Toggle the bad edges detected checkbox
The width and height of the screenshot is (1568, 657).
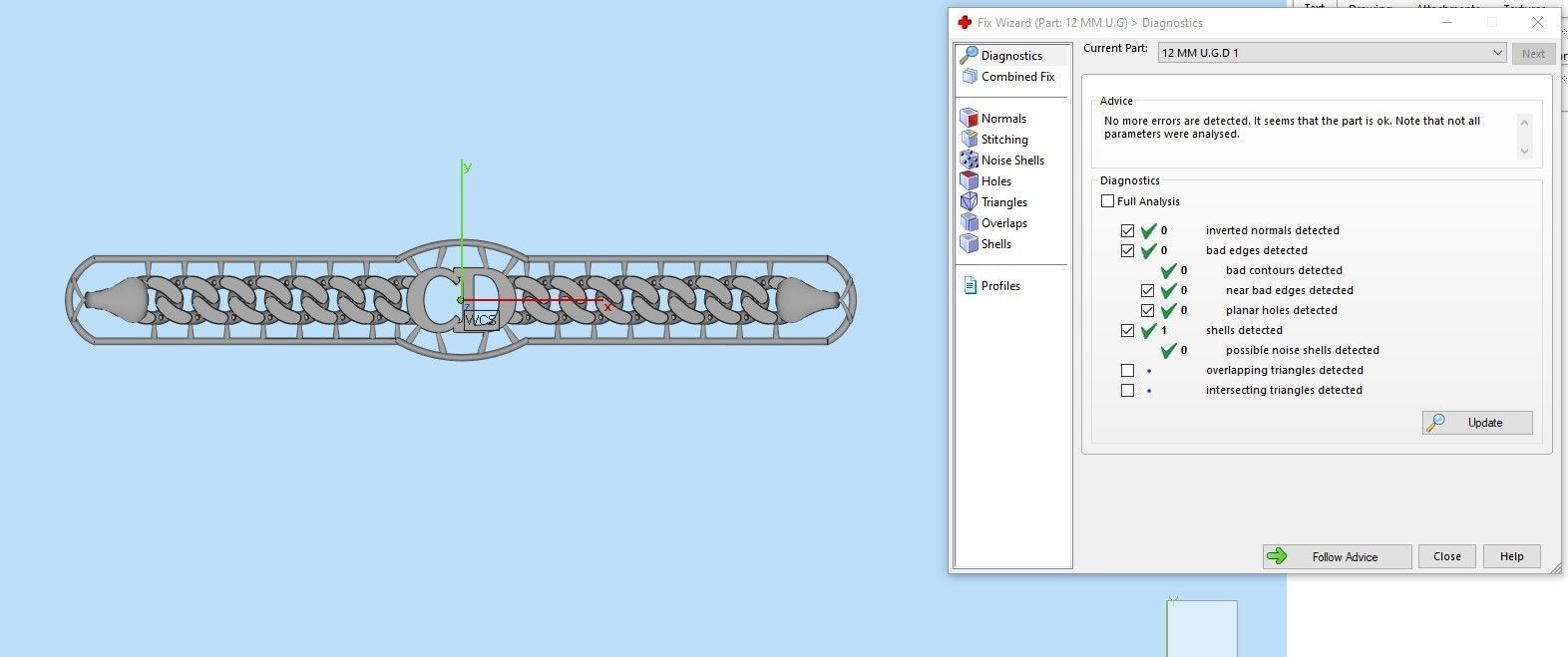(x=1127, y=250)
